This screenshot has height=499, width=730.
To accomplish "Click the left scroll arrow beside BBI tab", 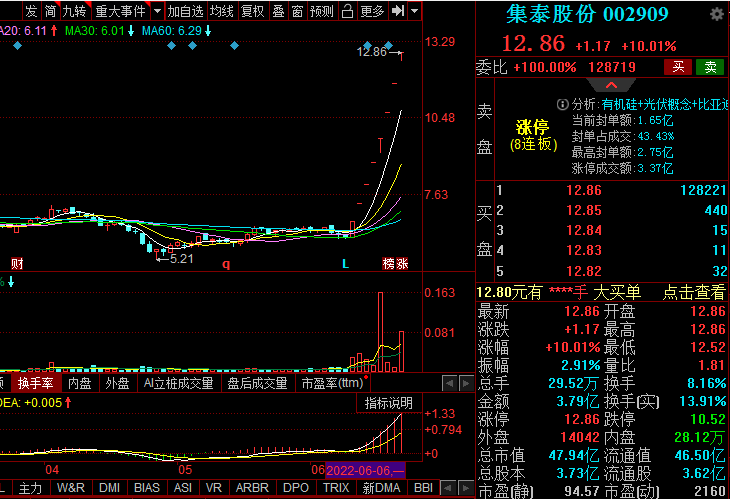I will pos(448,488).
